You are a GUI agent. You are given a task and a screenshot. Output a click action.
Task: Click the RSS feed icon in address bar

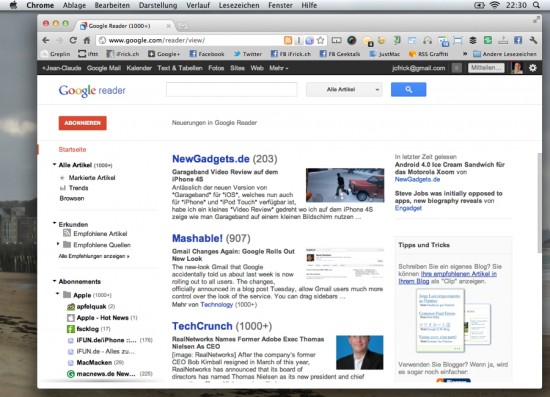288,40
